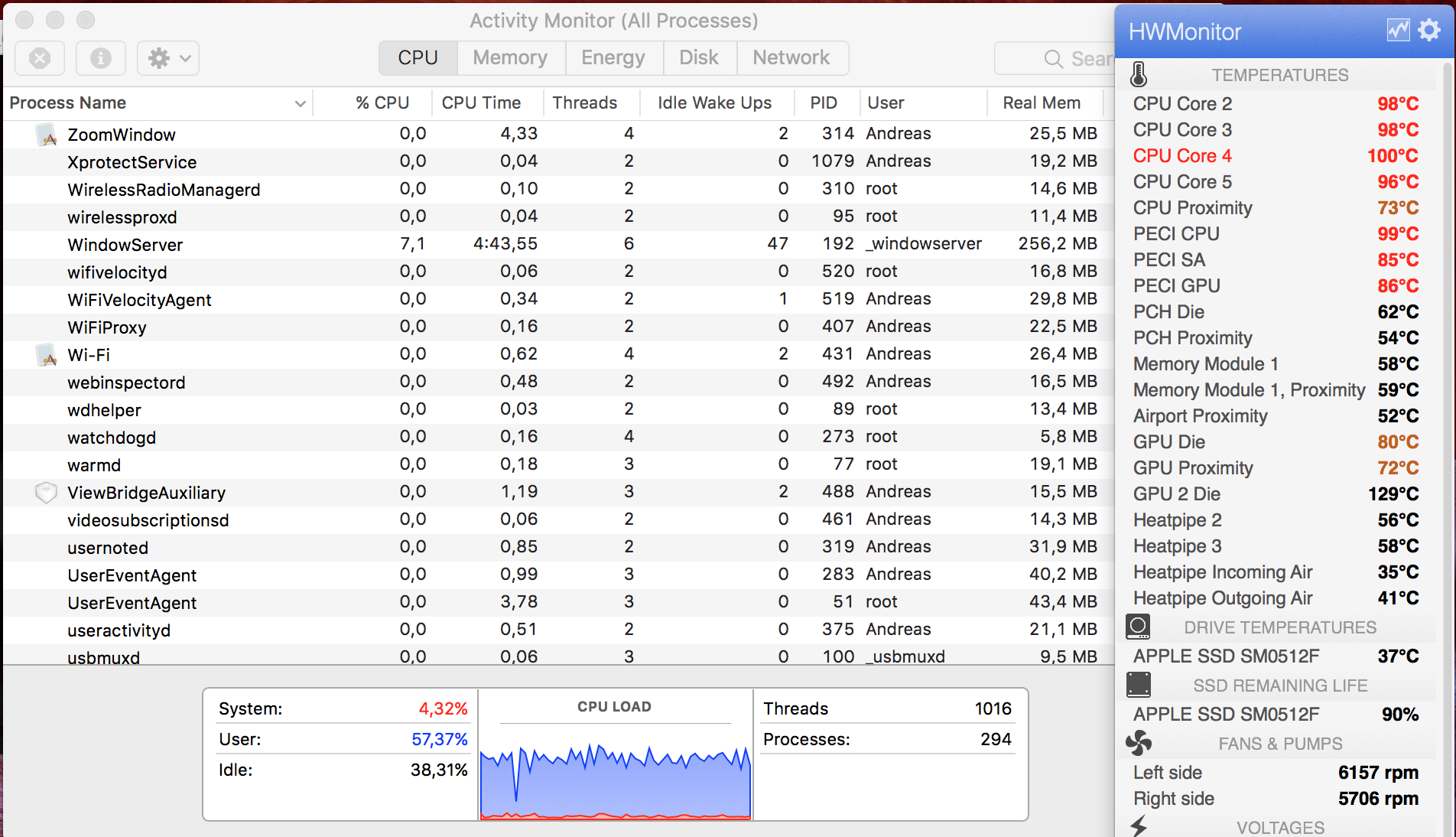Screen dimensions: 1456x837
Task: Click the Airport Proximity reading
Action: 1276,416
